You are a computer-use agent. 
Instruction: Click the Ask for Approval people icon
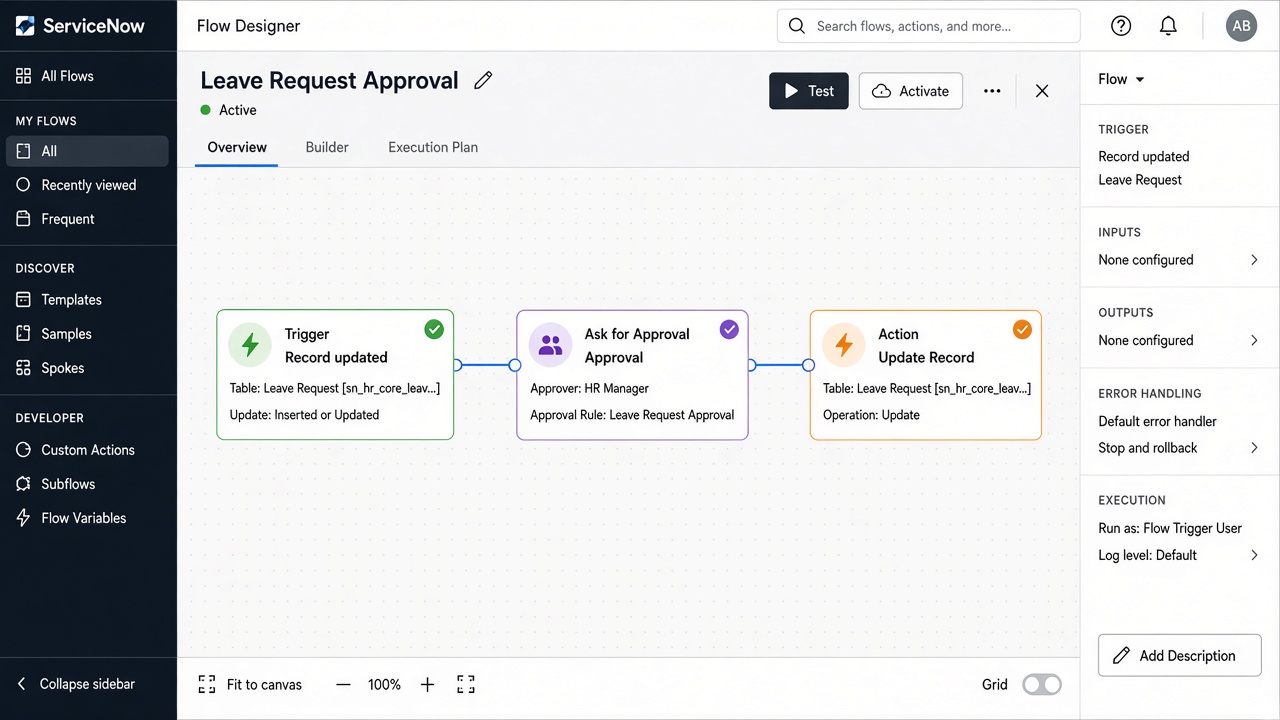(550, 345)
